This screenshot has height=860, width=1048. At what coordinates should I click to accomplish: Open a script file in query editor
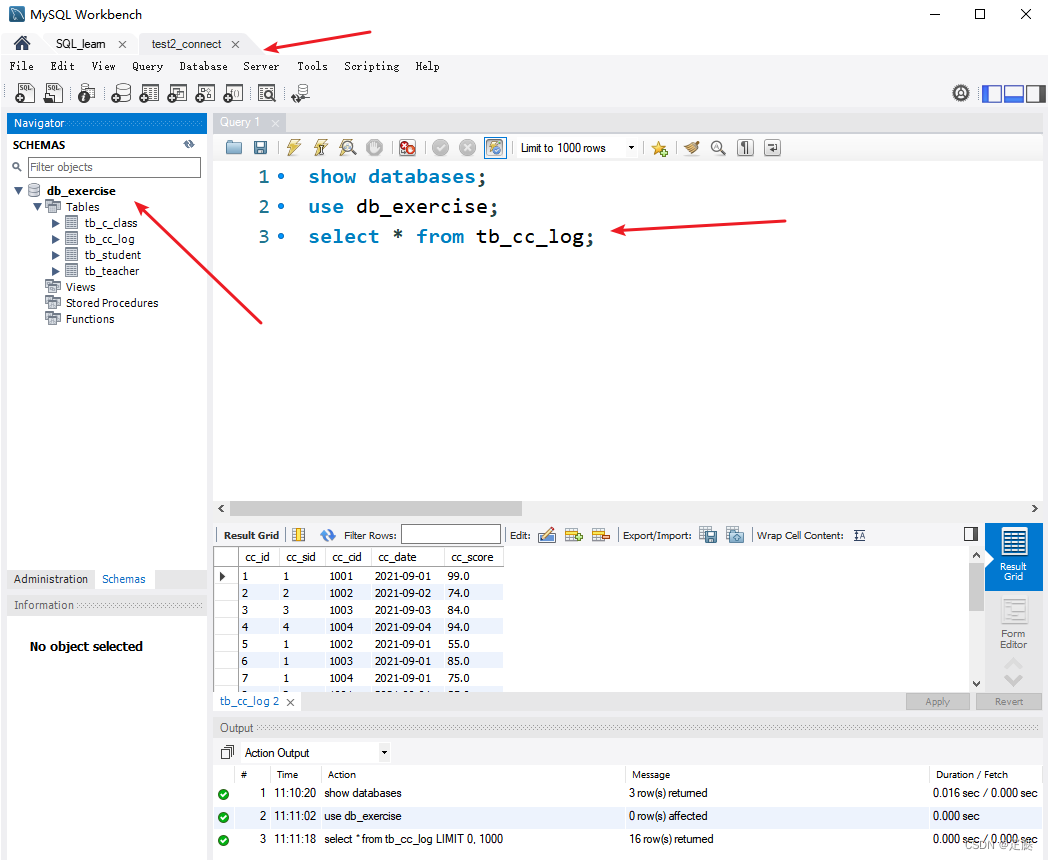[x=234, y=148]
